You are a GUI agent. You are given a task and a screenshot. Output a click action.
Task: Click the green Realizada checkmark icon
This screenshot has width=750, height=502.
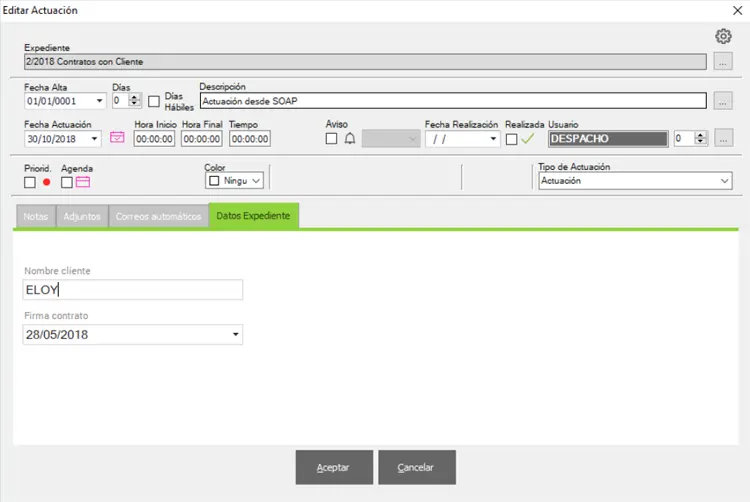528,139
